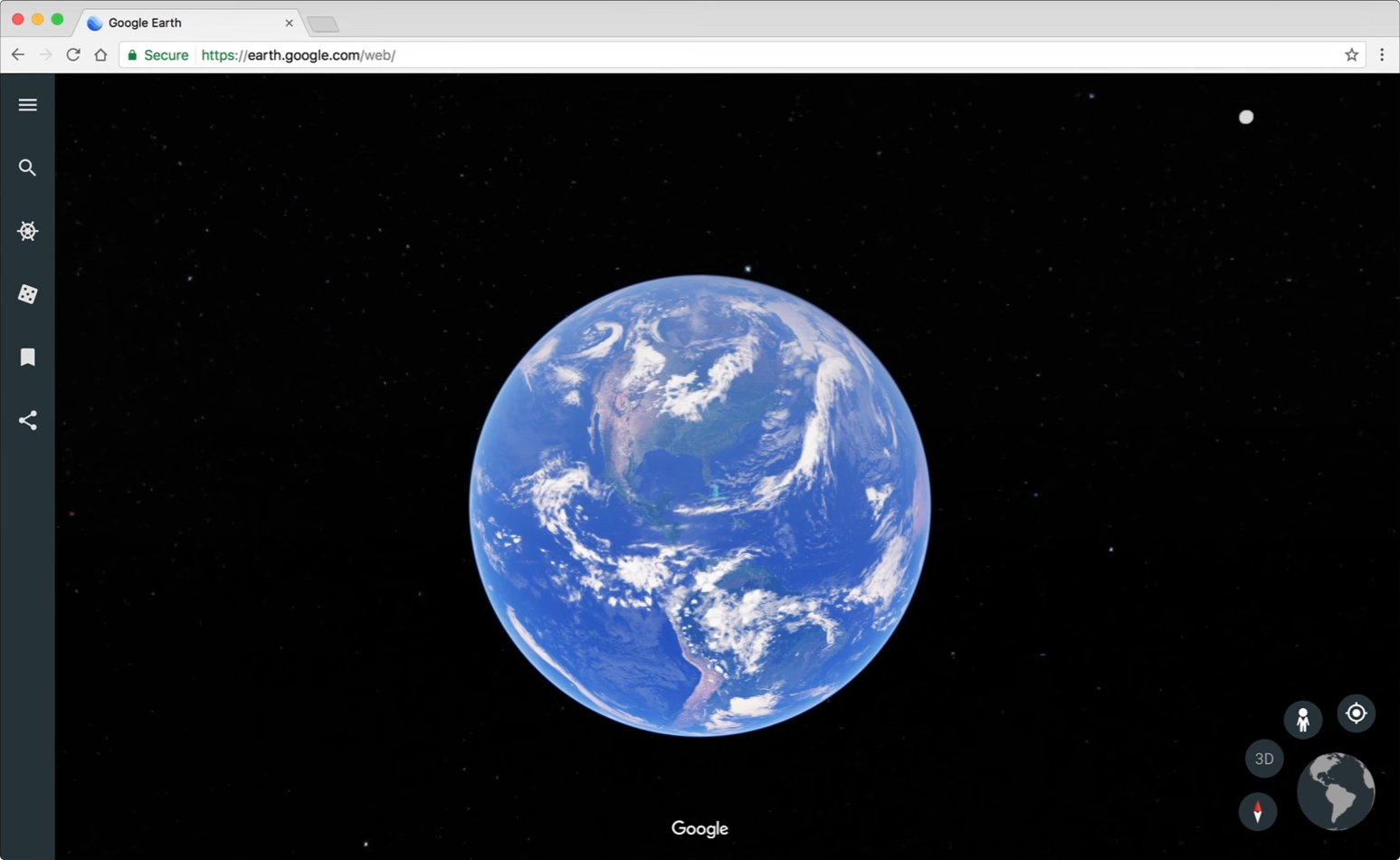The image size is (1400, 860).
Task: Click the browser home button
Action: [x=100, y=54]
